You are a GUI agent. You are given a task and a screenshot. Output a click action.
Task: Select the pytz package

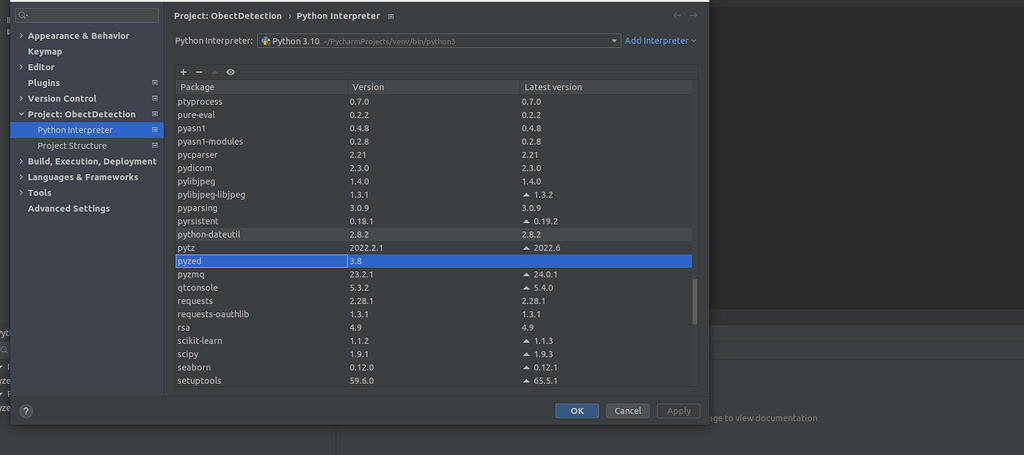(434, 247)
